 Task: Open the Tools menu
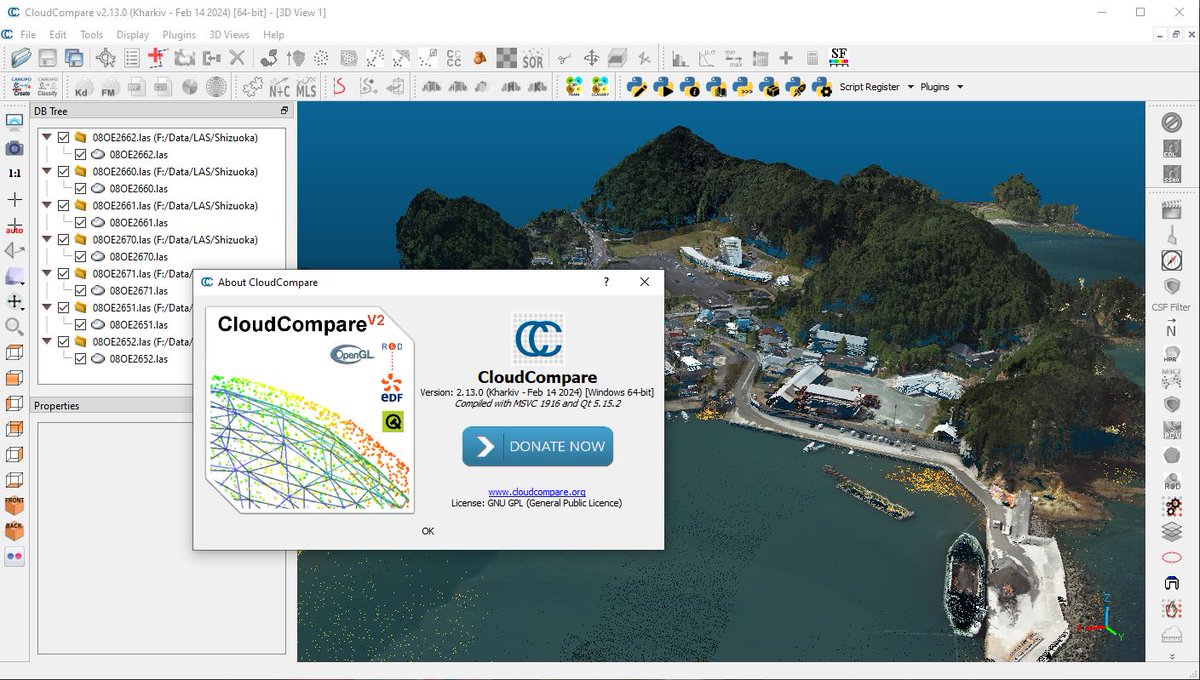click(x=92, y=34)
